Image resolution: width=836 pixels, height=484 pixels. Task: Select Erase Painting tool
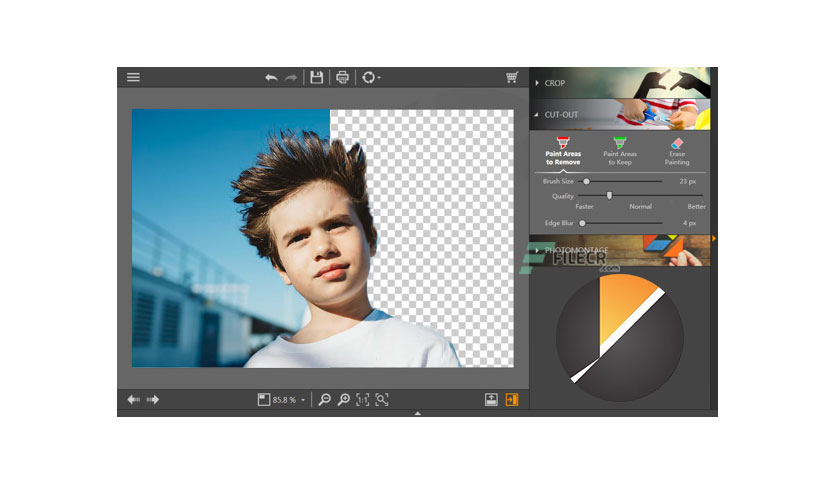(x=677, y=151)
